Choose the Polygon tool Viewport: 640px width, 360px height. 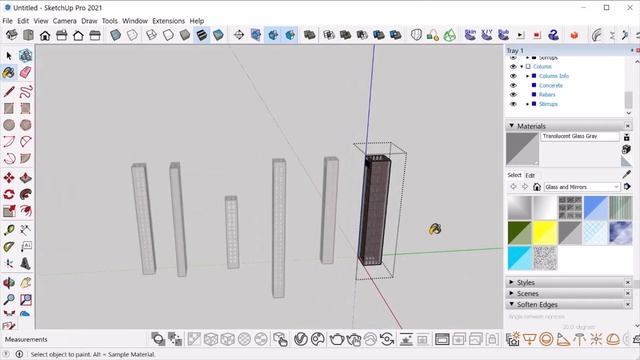[25, 125]
